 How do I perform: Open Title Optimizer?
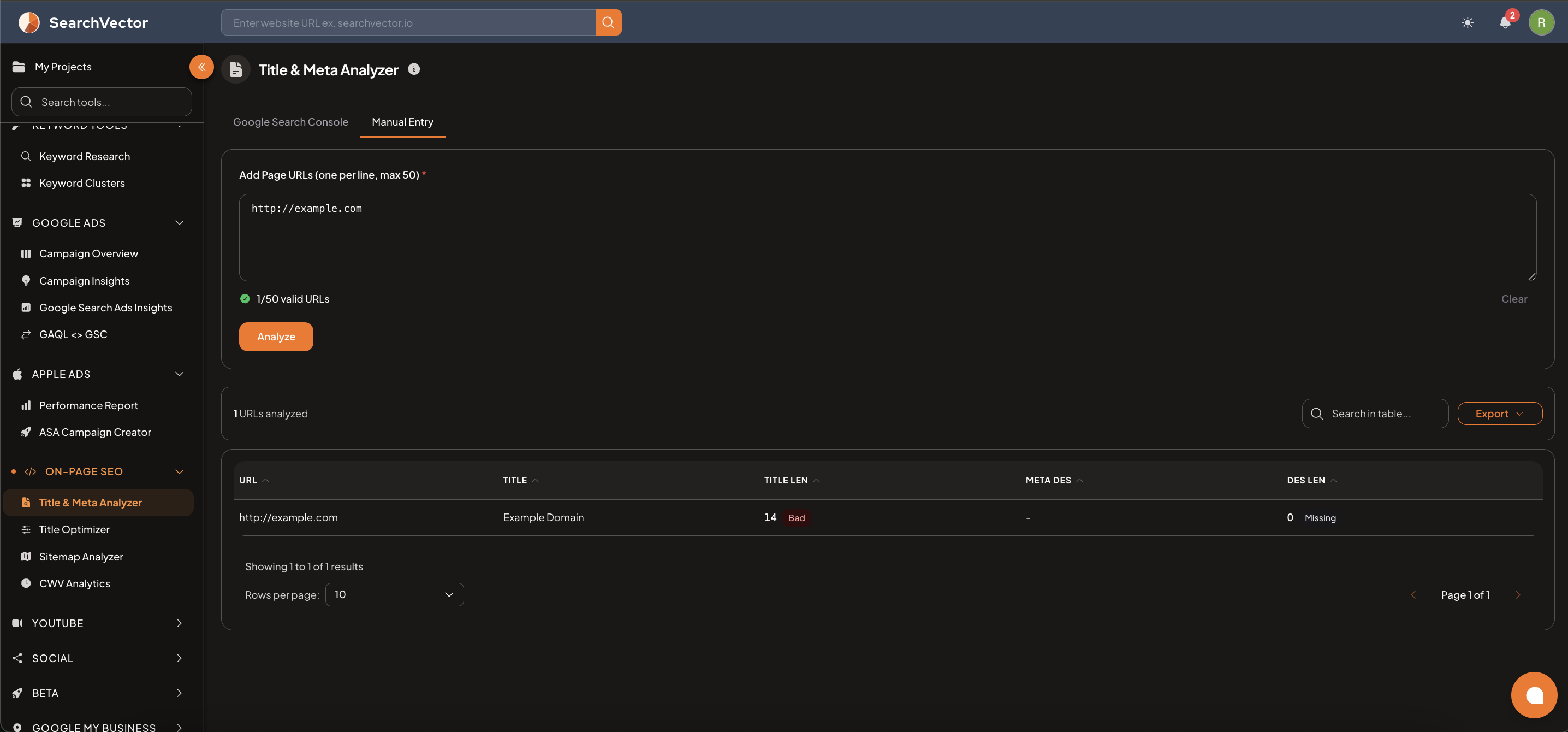coord(74,530)
